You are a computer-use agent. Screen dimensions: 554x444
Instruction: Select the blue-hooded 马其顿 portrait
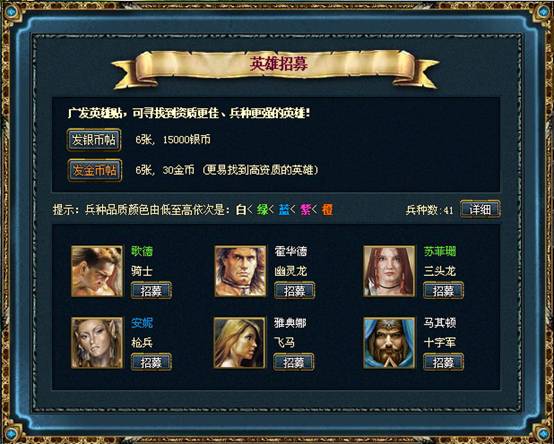click(x=389, y=343)
